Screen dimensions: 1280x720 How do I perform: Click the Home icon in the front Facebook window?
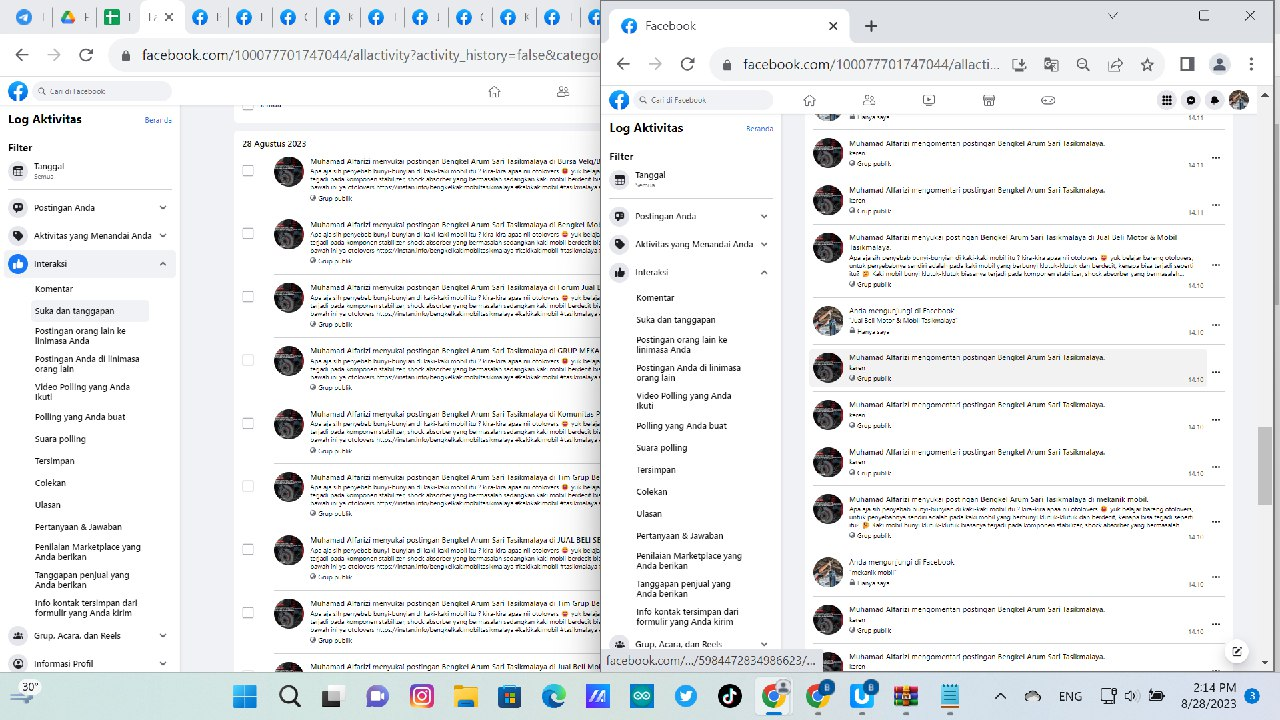click(x=809, y=100)
